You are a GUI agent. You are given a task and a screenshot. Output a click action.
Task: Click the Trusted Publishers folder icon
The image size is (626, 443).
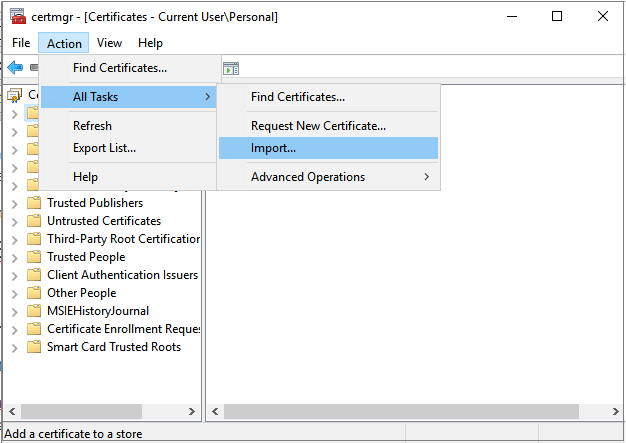coord(33,203)
